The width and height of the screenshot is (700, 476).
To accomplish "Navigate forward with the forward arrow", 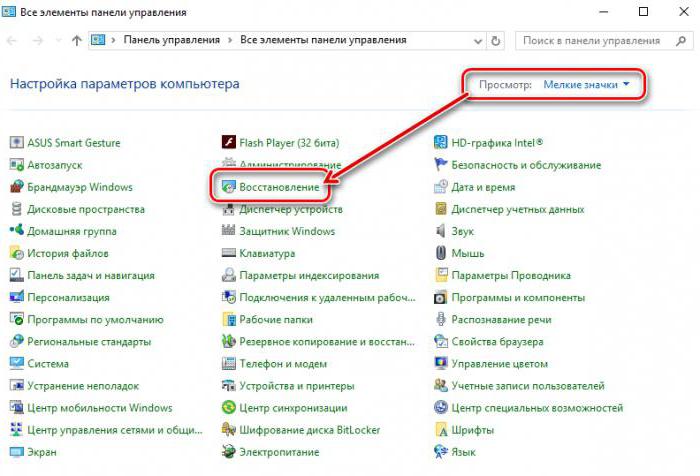I will coord(38,41).
